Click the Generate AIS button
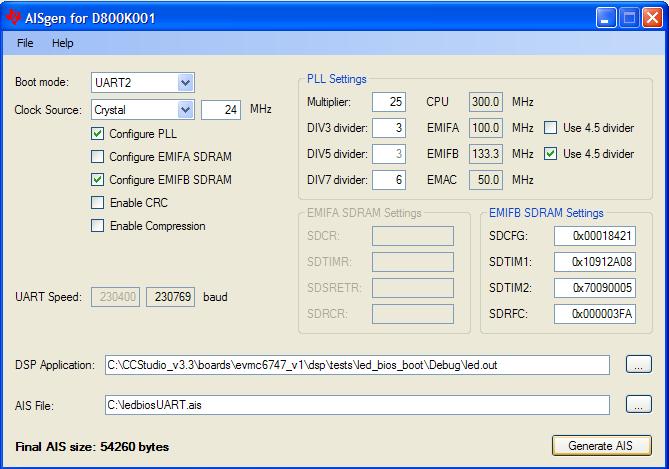The height and width of the screenshot is (469, 669). coord(602,446)
